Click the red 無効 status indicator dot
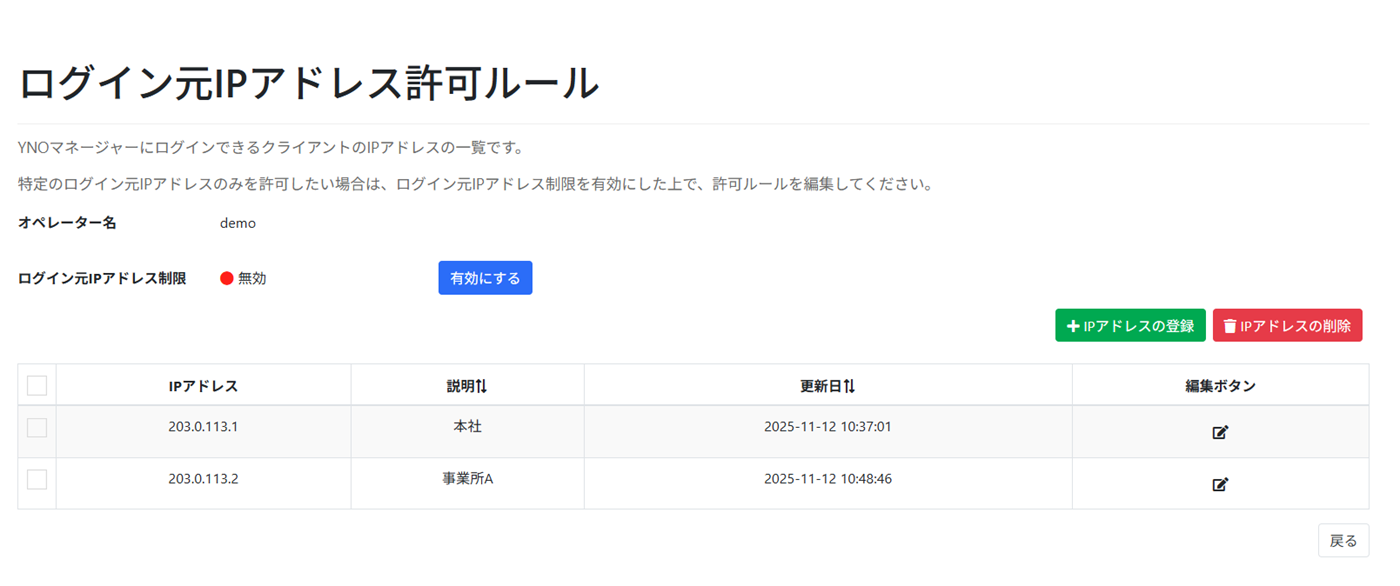The width and height of the screenshot is (1400, 586). 227,278
